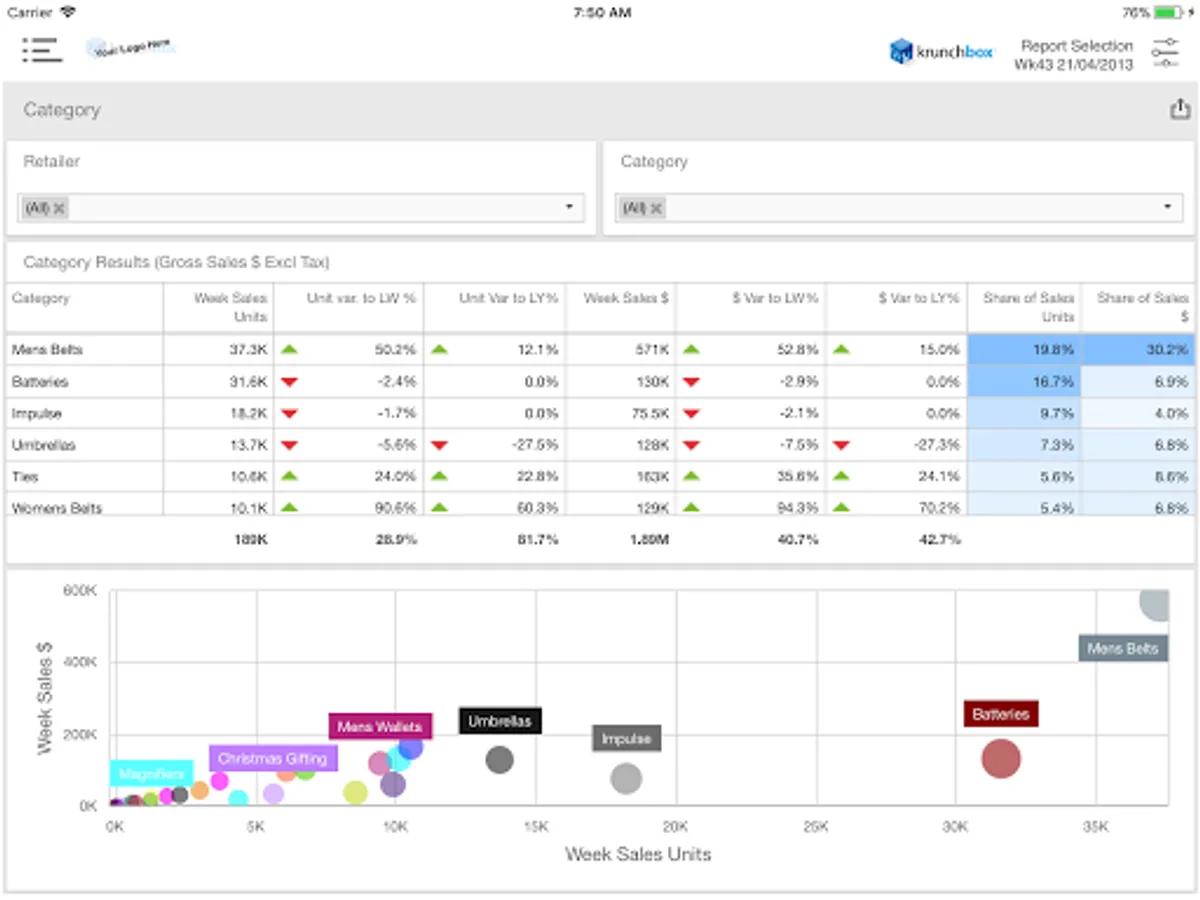Click green up arrow beside 52.8%
The width and height of the screenshot is (1200, 900).
coord(690,350)
